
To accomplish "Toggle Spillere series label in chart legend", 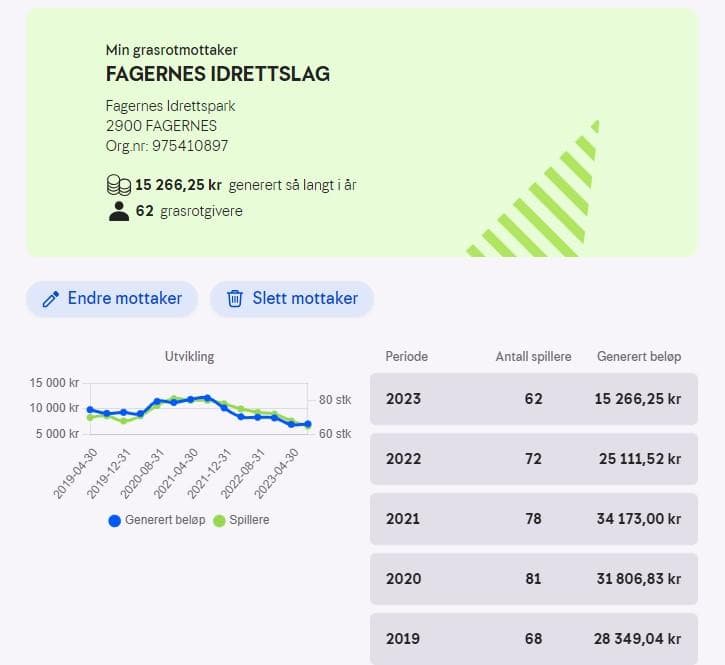I will (249, 520).
